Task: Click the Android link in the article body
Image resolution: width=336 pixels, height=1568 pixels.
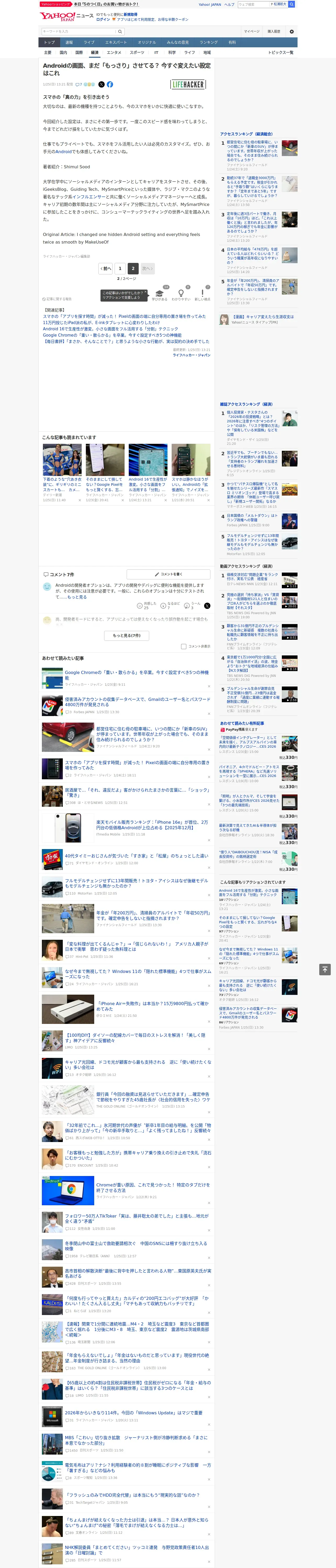Action: (x=63, y=152)
